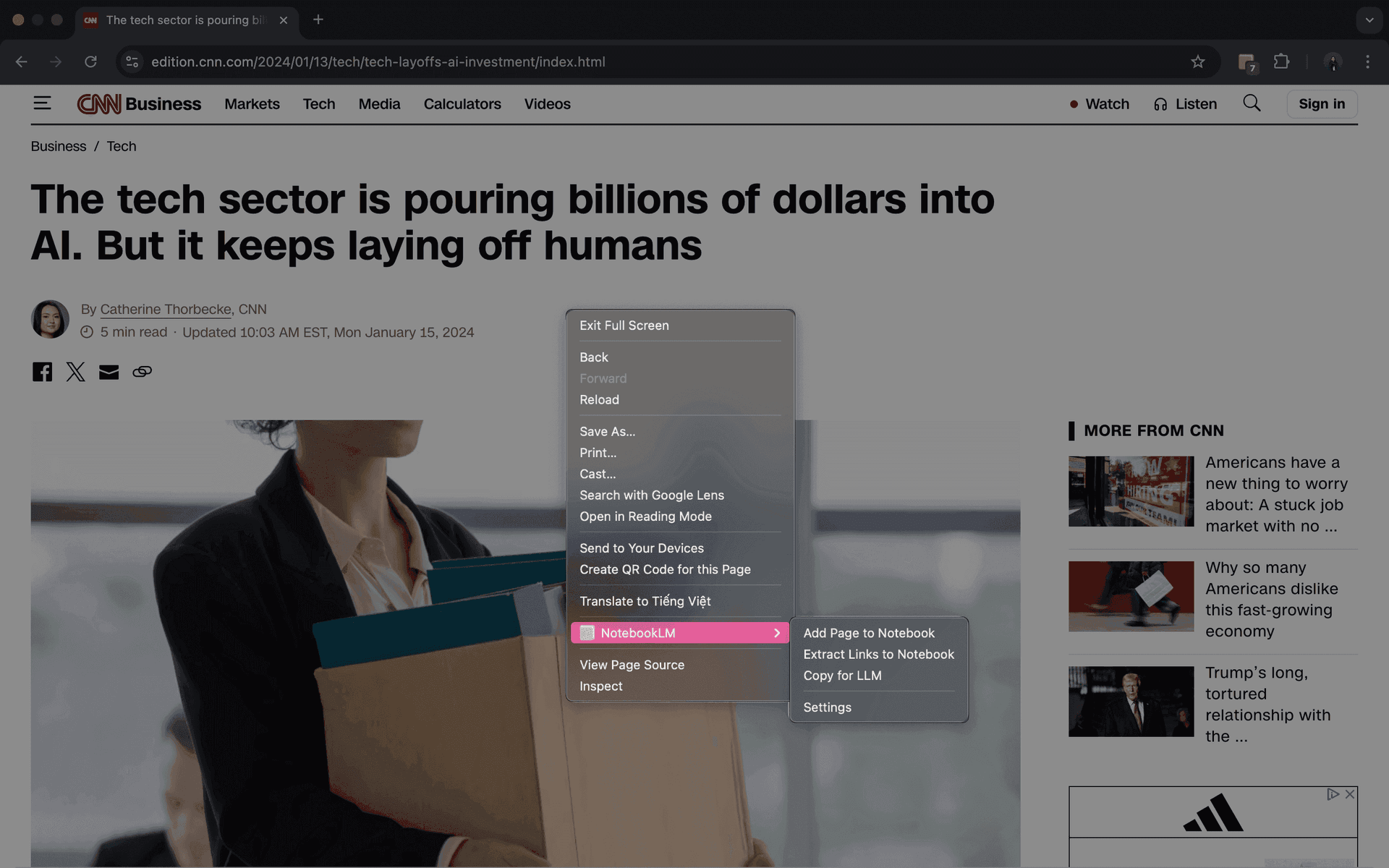Open the Chrome profile avatar
Image resolution: width=1389 pixels, height=868 pixels.
pyautogui.click(x=1333, y=61)
